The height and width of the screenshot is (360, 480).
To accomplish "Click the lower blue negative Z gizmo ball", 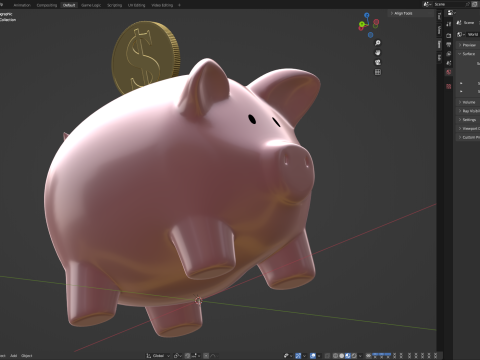I will (370, 35).
